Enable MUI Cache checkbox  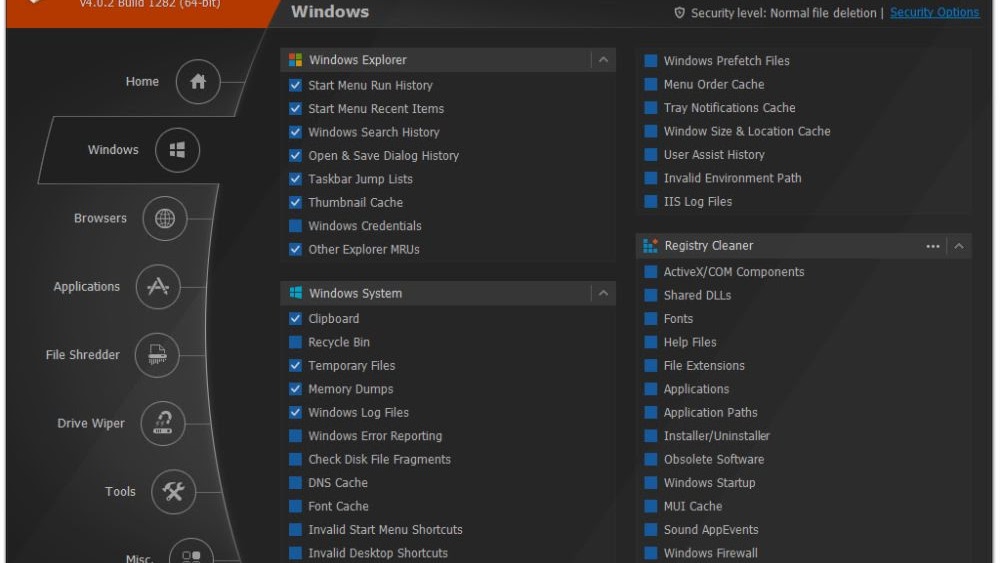click(651, 506)
